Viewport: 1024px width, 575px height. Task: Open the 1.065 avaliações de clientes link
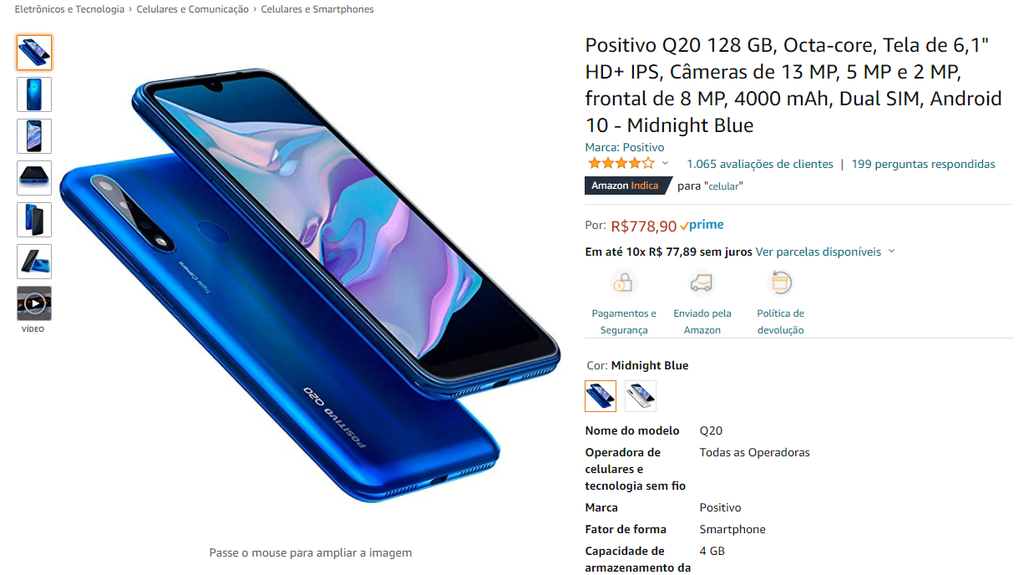tap(760, 164)
